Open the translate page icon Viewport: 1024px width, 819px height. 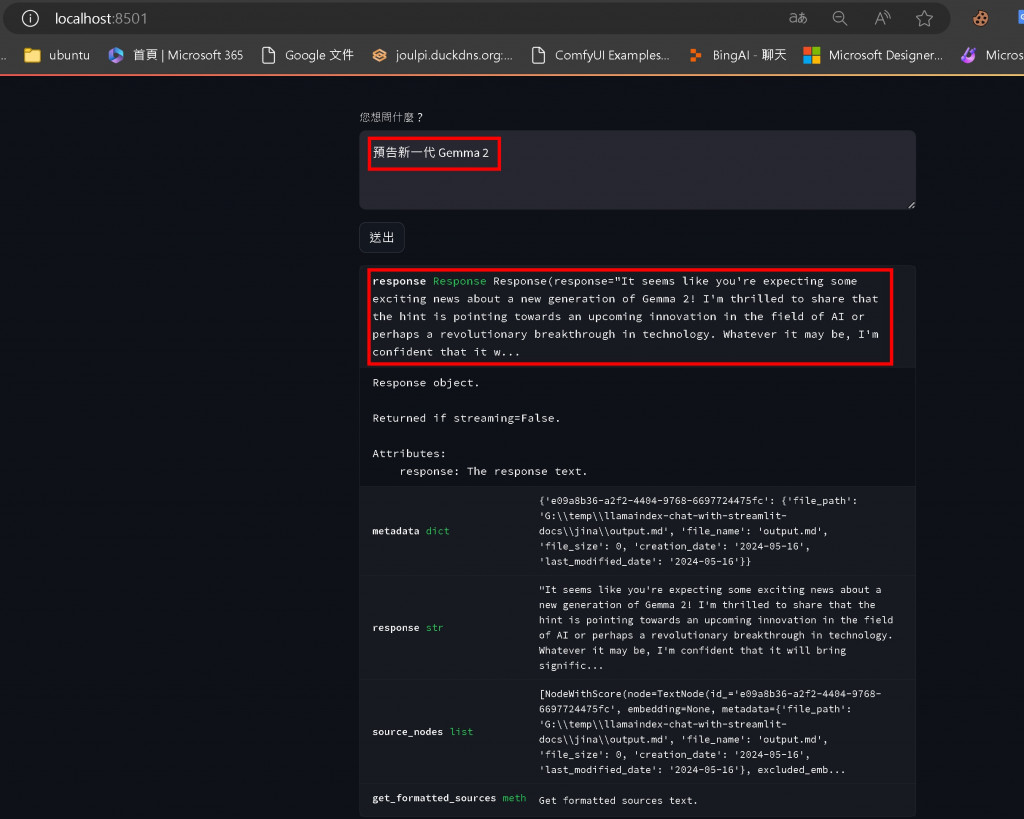pyautogui.click(x=797, y=18)
